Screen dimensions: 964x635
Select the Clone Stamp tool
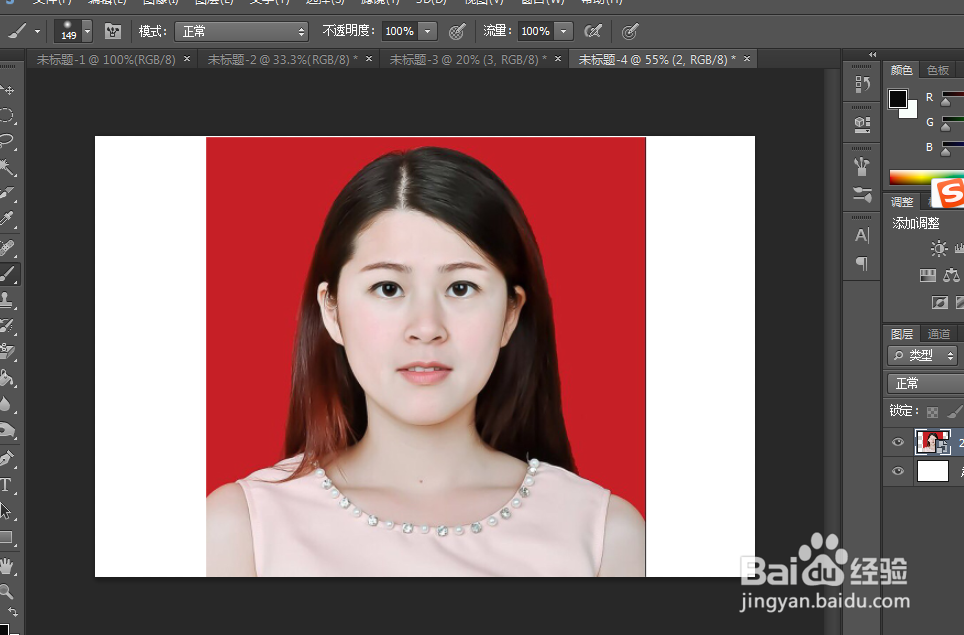(7, 299)
